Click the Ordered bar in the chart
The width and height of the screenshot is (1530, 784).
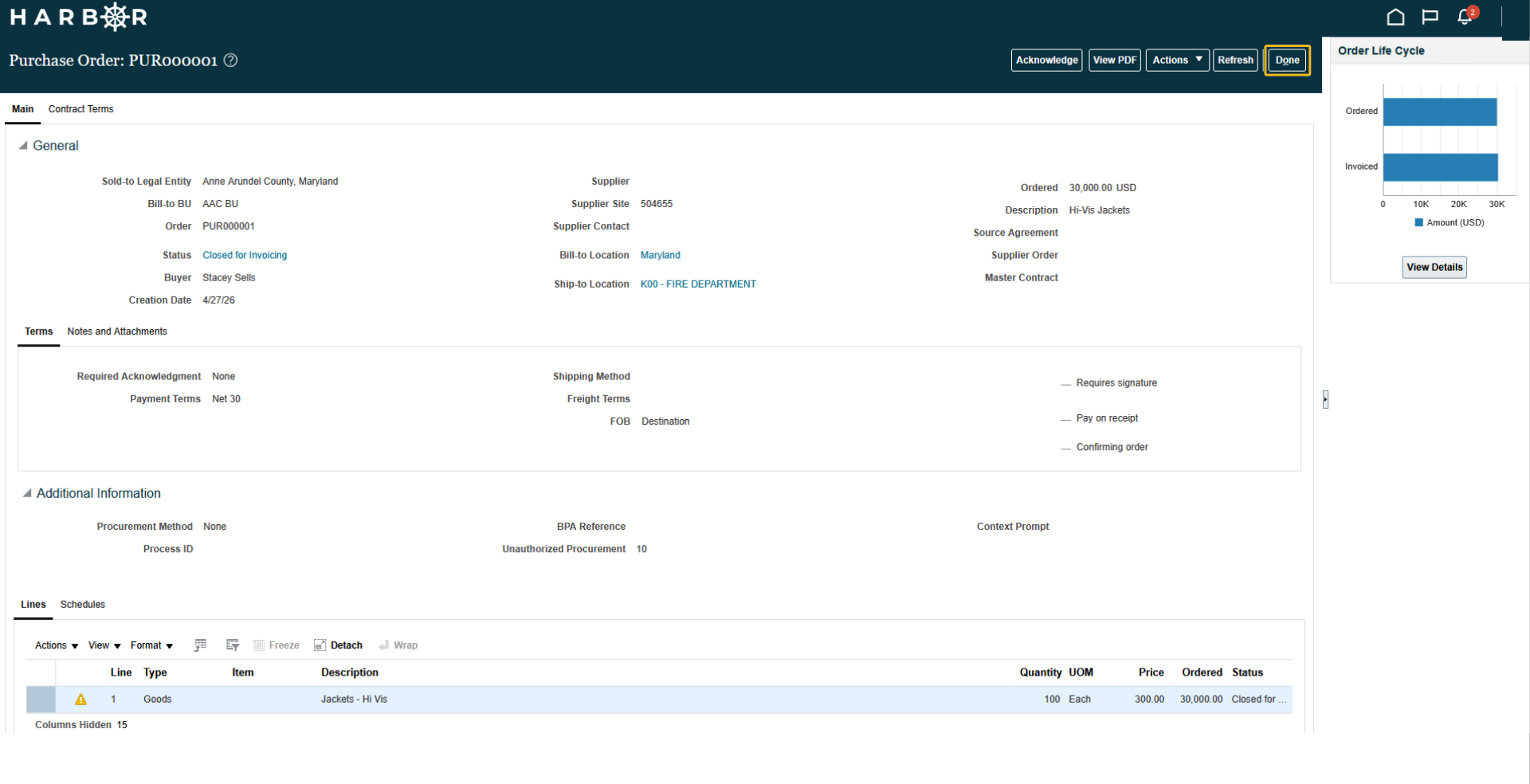(1440, 112)
